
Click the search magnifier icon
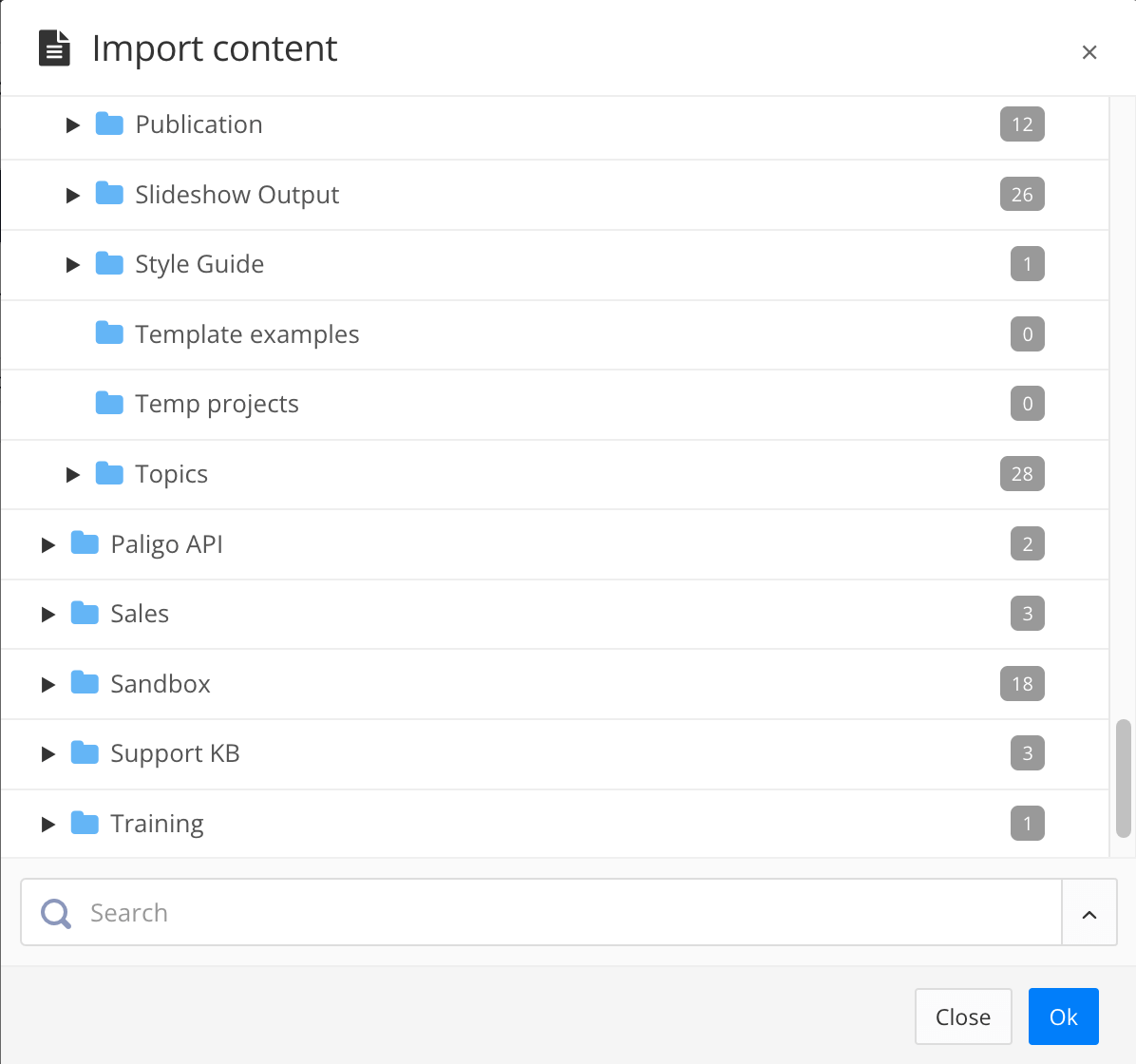point(55,912)
